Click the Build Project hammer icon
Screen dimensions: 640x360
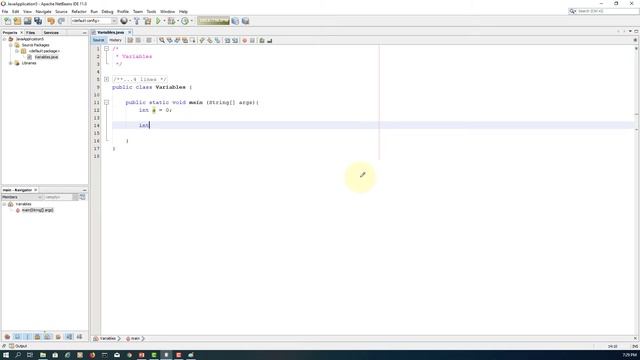point(137,21)
